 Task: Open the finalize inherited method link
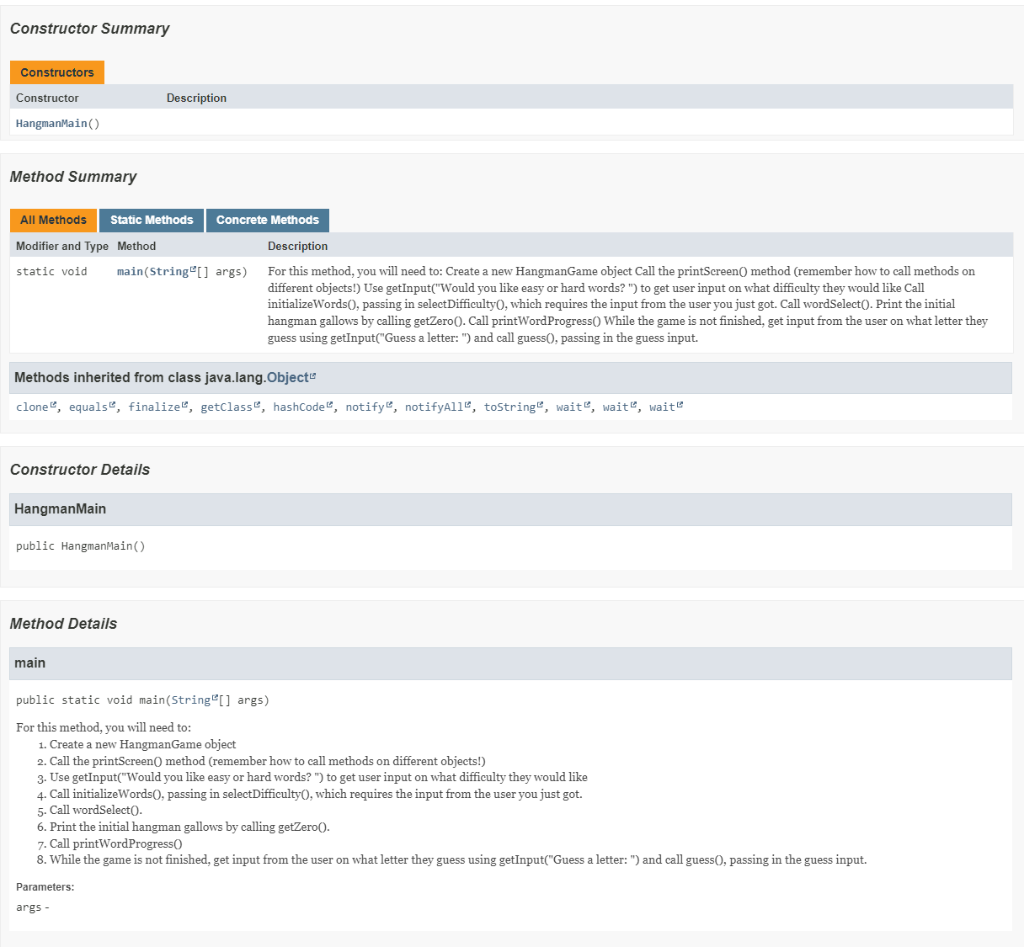coord(154,408)
